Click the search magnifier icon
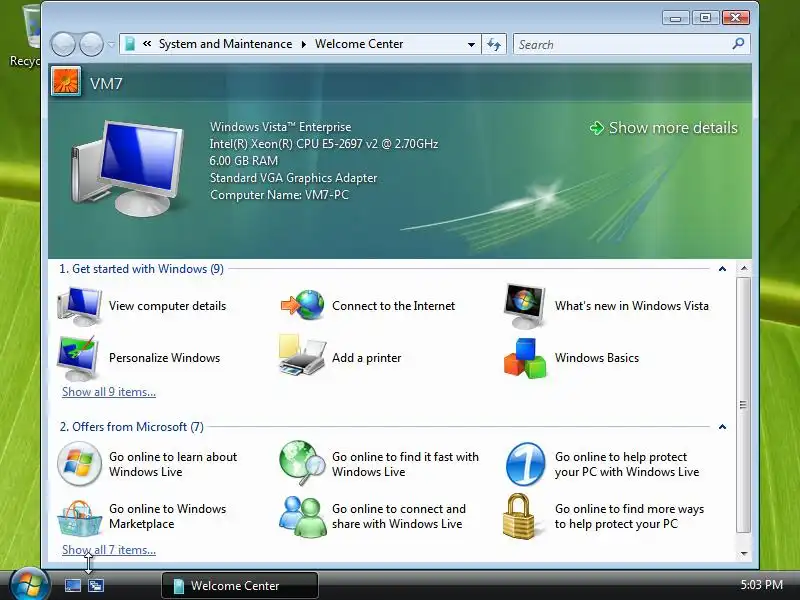 point(738,44)
